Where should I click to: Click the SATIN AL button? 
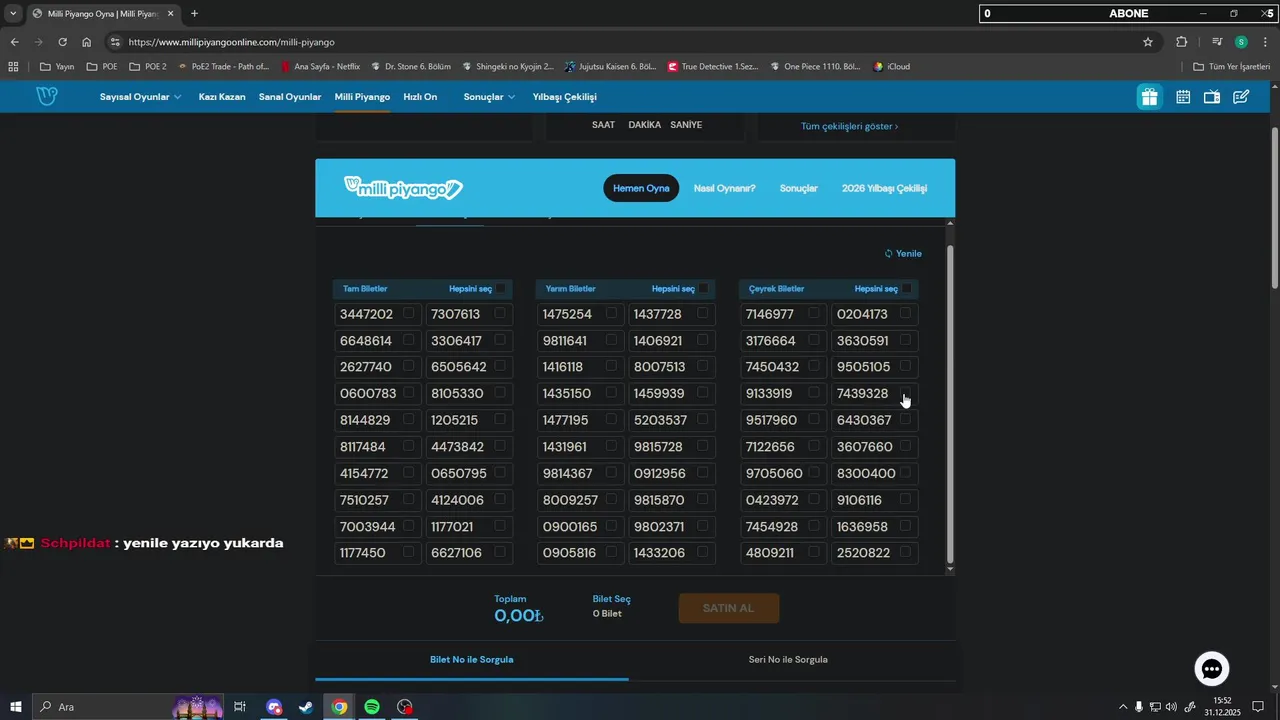click(729, 608)
